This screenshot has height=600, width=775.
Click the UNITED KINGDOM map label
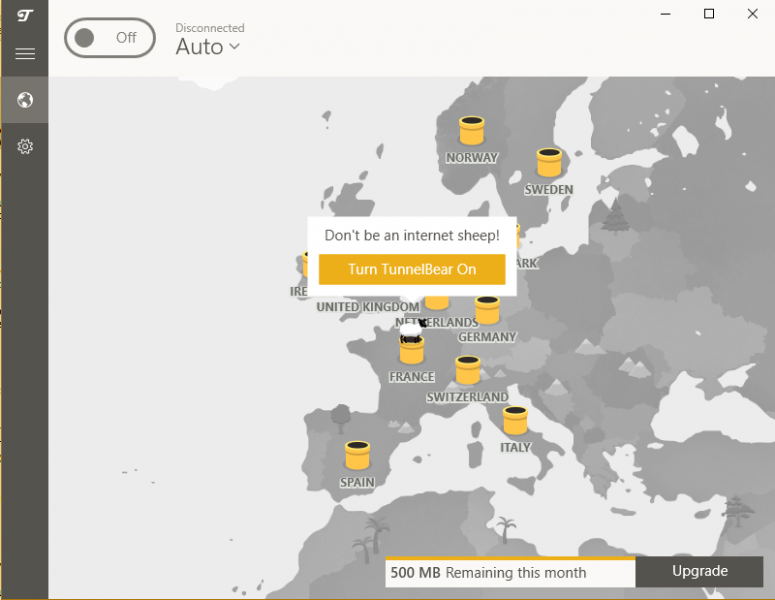point(368,307)
